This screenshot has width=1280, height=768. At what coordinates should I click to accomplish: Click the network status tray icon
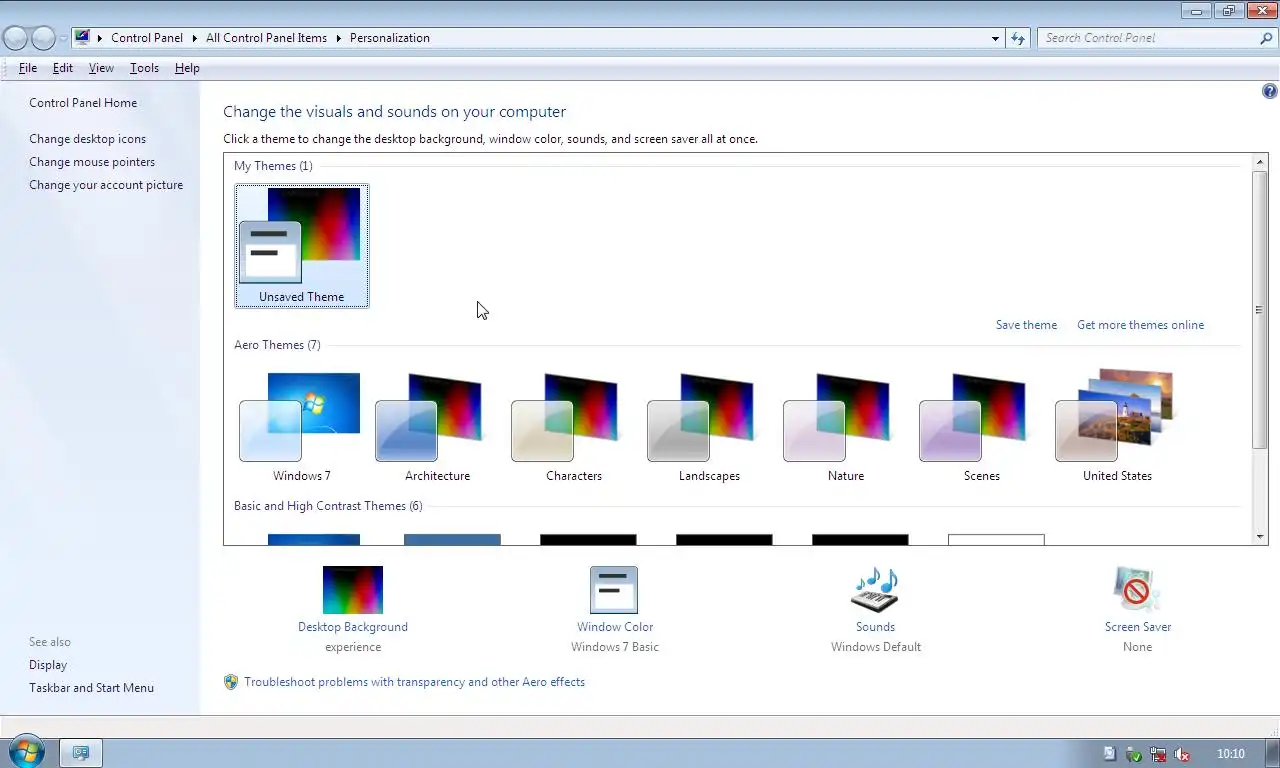tap(1158, 754)
